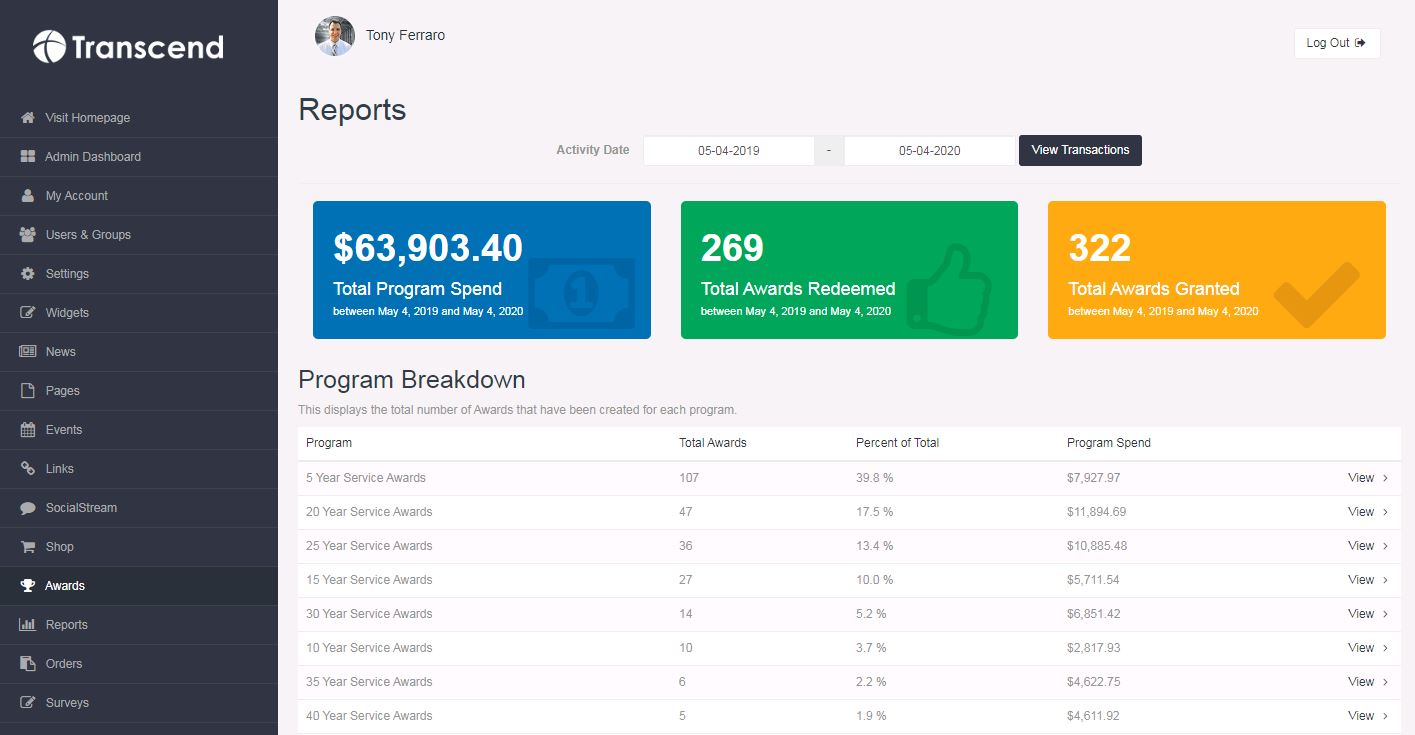The image size is (1415, 735).
Task: Click the Events calendar icon
Action: (x=28, y=429)
